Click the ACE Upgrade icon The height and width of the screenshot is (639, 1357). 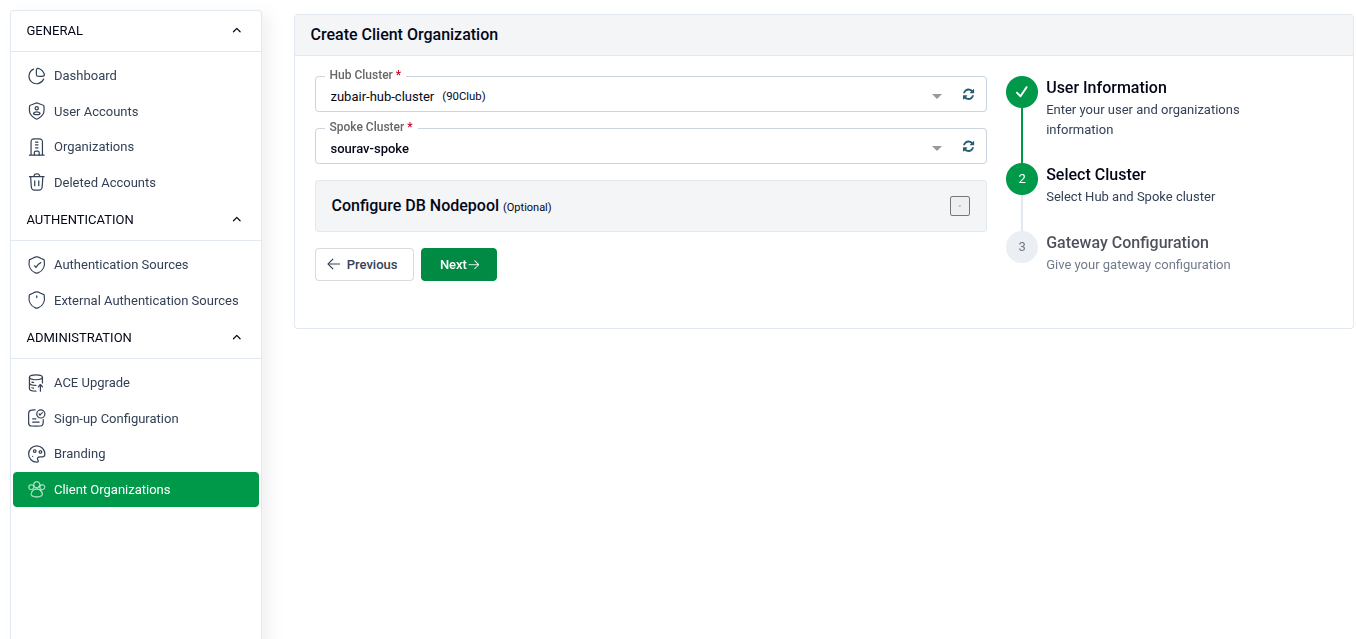(36, 382)
